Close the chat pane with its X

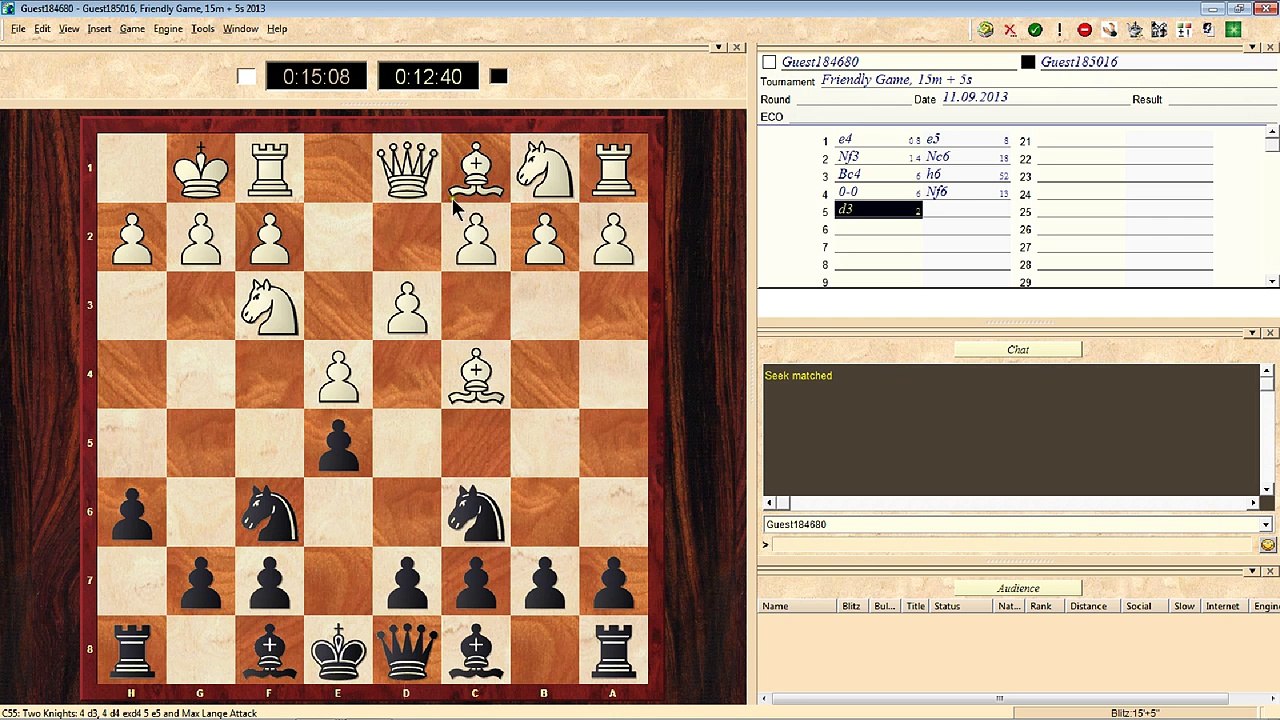click(x=1270, y=333)
